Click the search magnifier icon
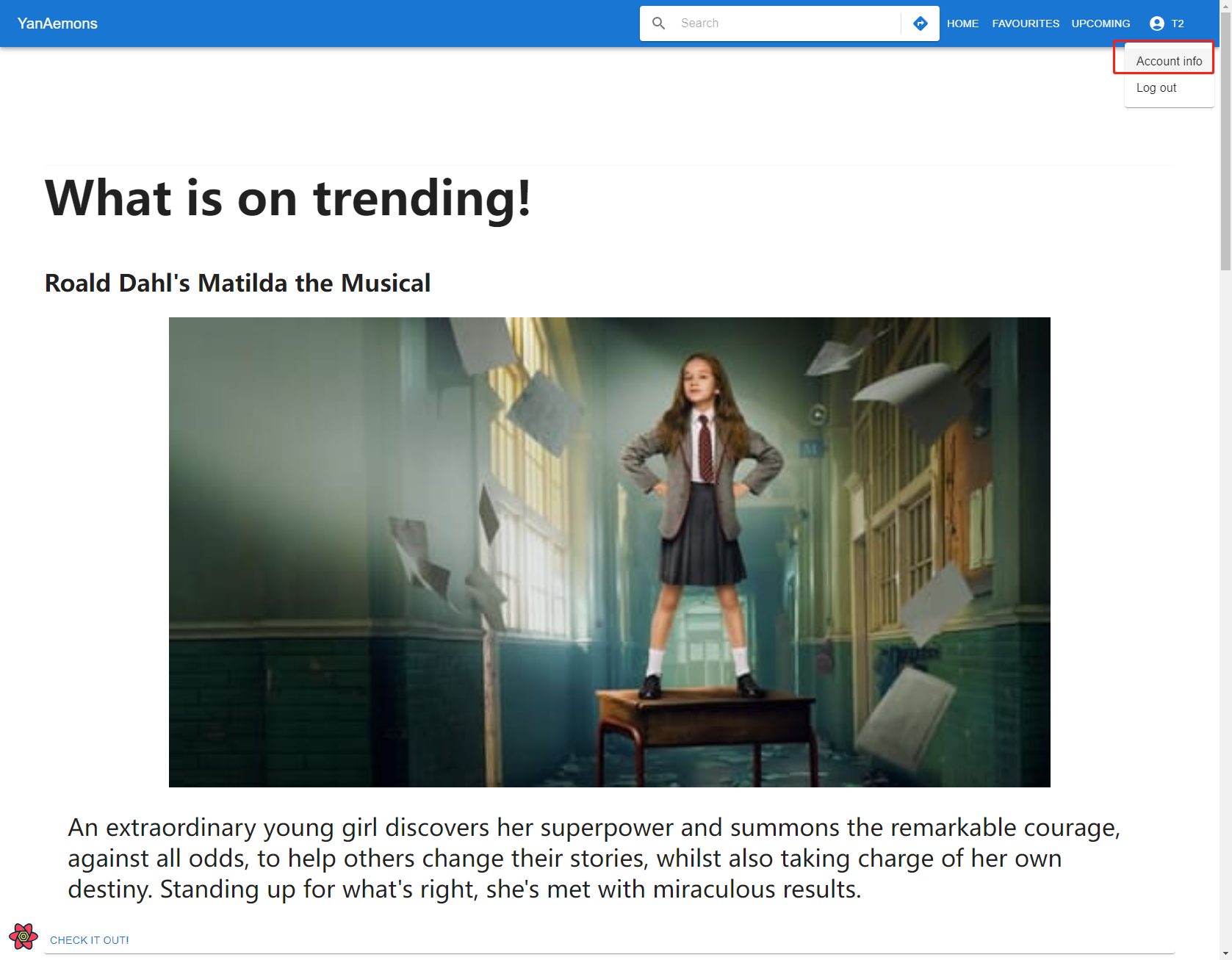 tap(659, 24)
